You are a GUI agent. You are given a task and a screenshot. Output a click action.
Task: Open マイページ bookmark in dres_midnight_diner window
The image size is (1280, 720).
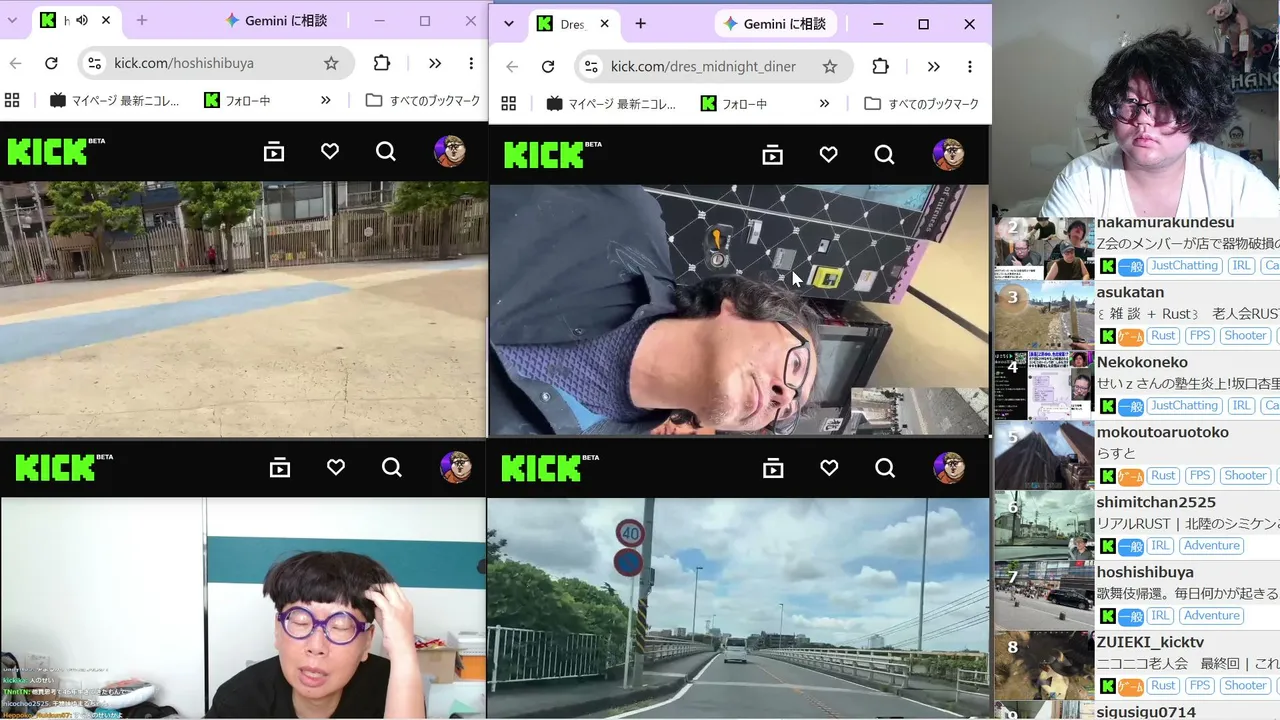tap(611, 104)
